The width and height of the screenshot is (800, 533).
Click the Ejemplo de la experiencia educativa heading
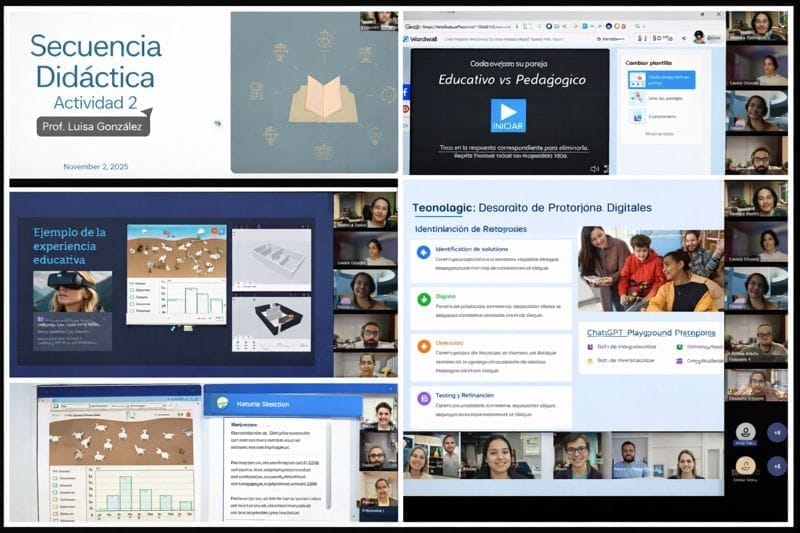point(69,246)
